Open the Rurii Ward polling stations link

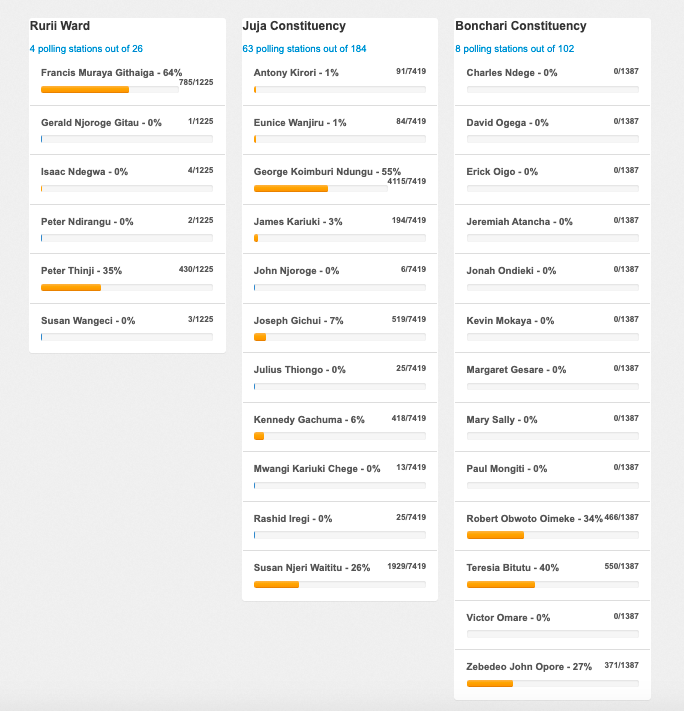click(x=86, y=49)
